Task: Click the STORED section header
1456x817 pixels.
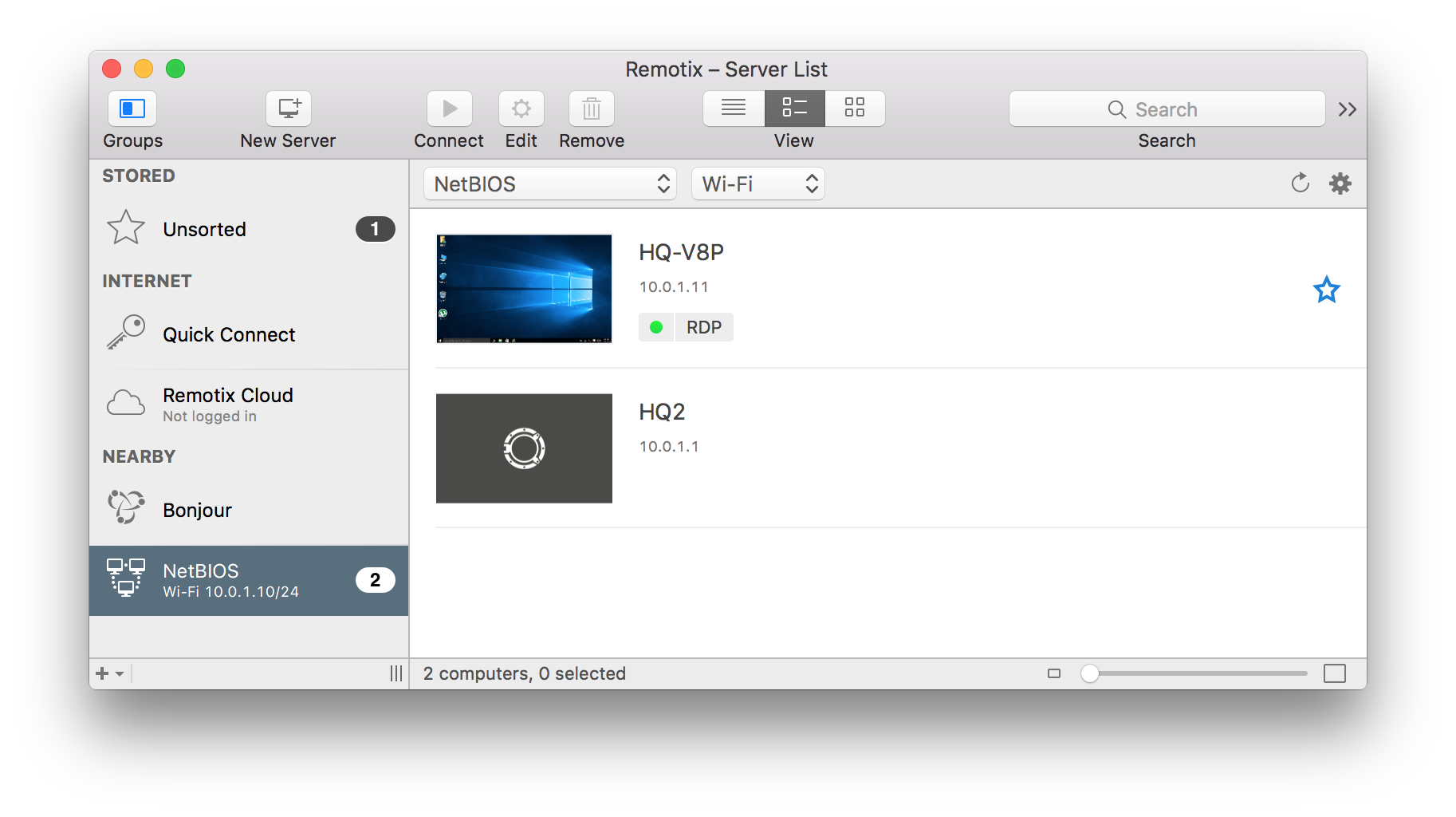Action: (139, 176)
